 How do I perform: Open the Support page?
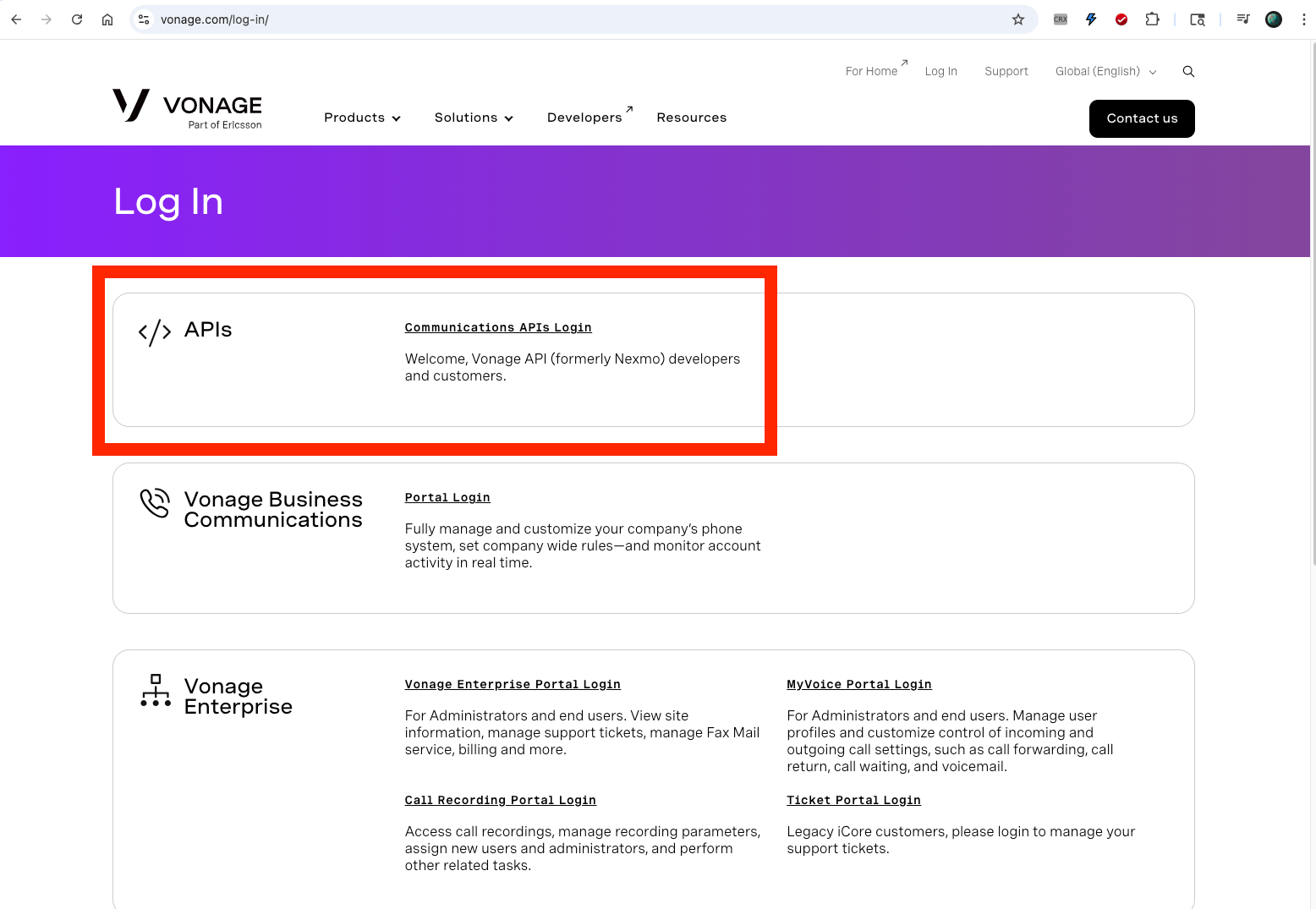click(x=1006, y=72)
